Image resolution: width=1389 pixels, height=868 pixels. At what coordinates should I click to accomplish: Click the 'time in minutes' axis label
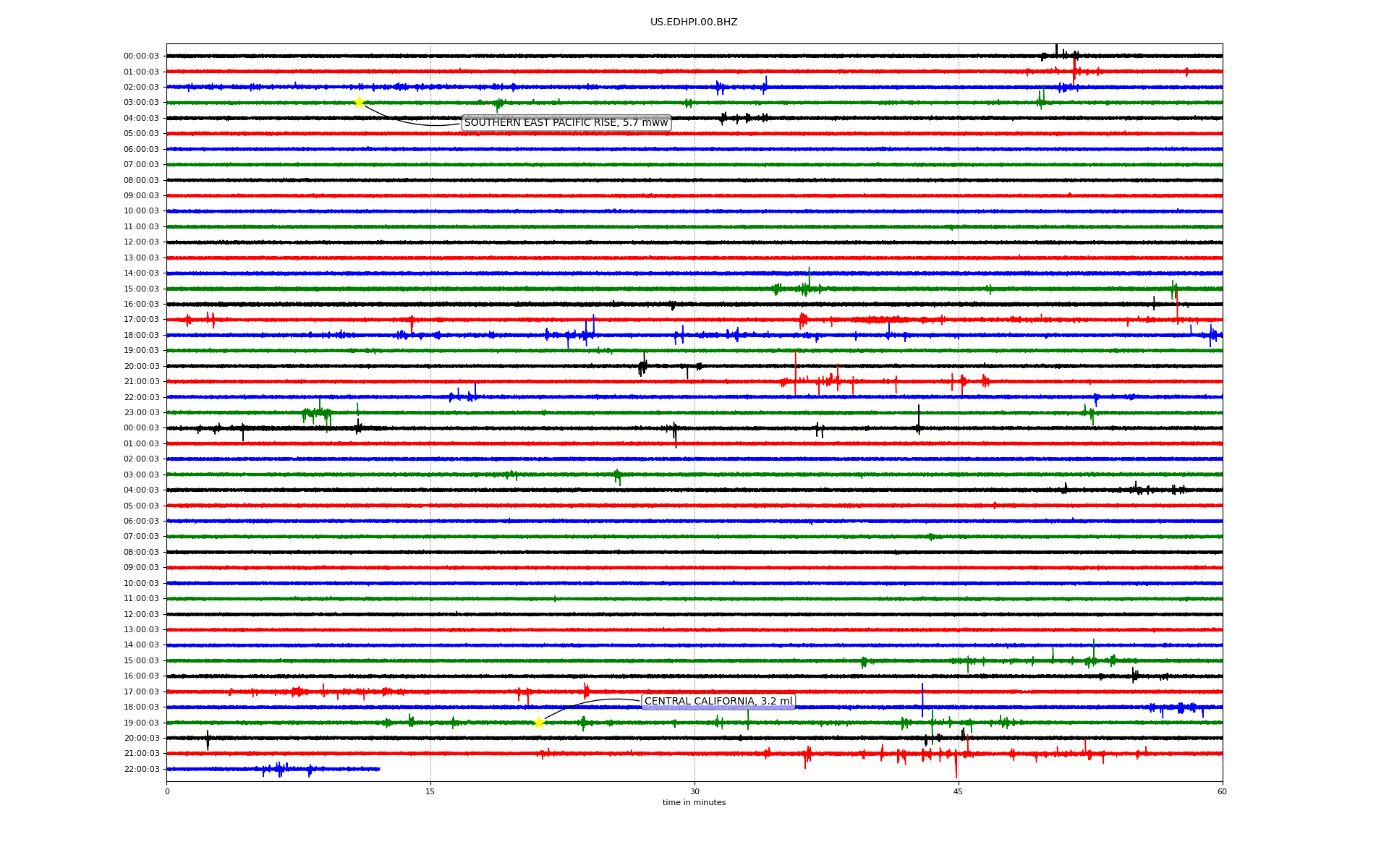click(x=694, y=803)
